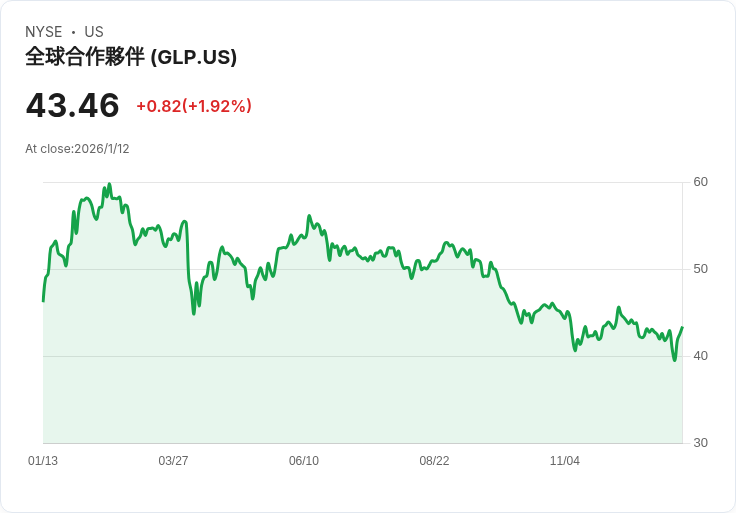
Task: Click the highest peak of the price line
Action: (x=109, y=185)
